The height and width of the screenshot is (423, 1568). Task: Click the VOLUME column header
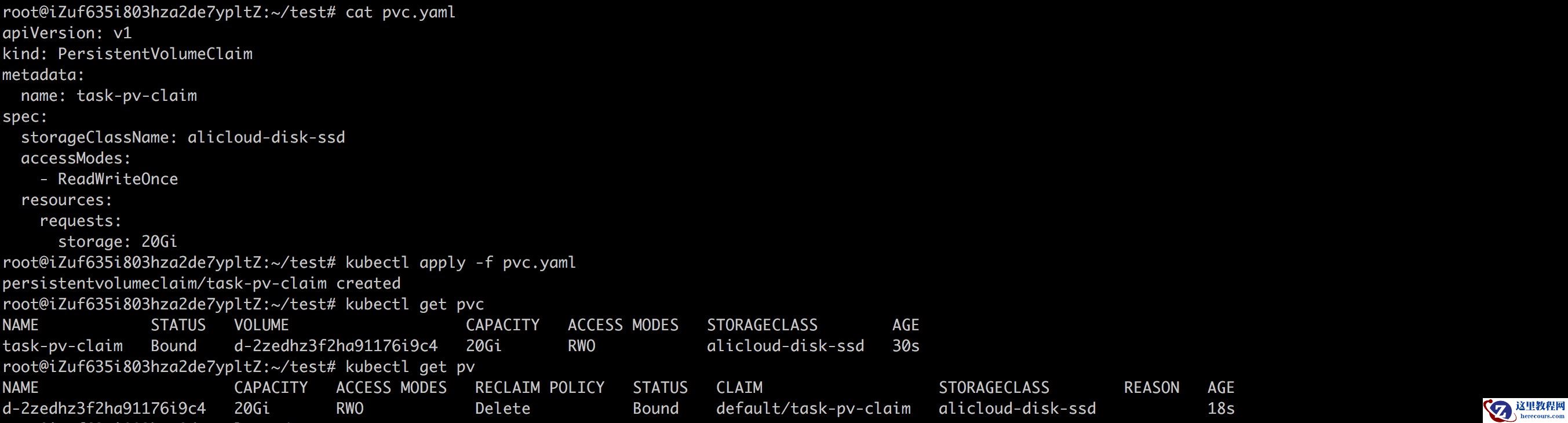click(x=261, y=325)
